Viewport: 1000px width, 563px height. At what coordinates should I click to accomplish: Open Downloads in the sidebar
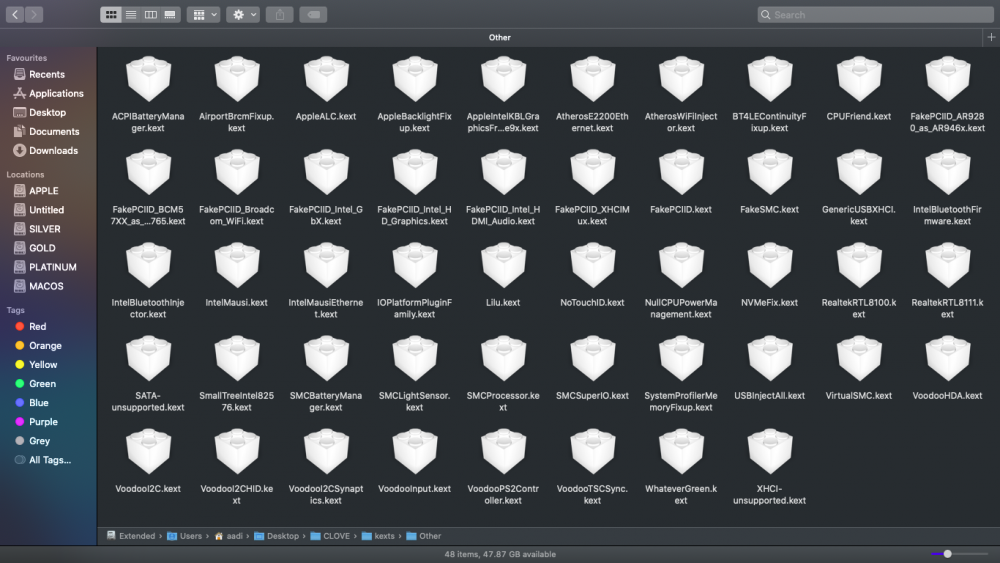point(45,150)
